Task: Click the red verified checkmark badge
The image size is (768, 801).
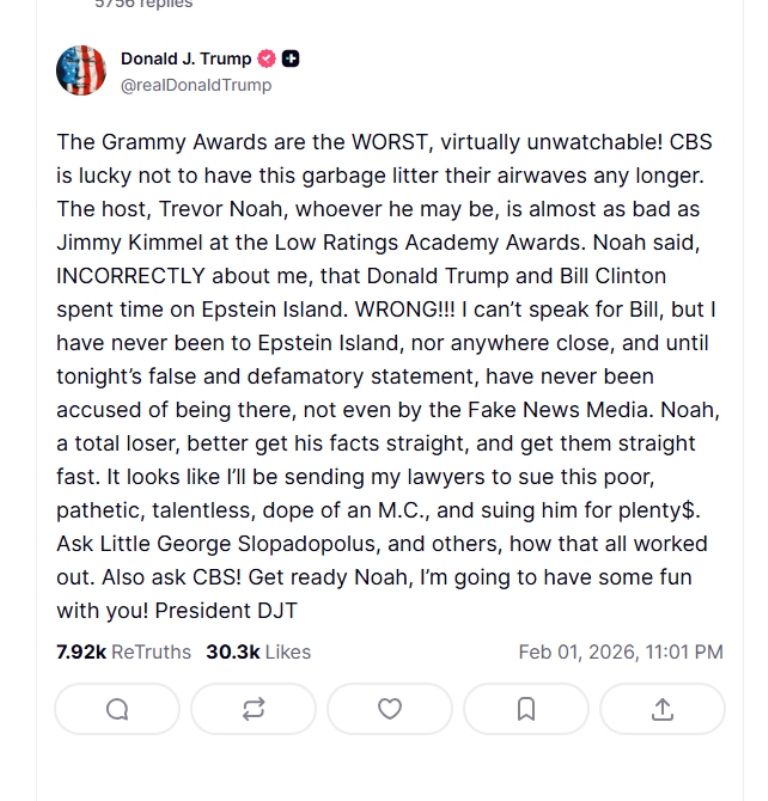Action: click(267, 59)
